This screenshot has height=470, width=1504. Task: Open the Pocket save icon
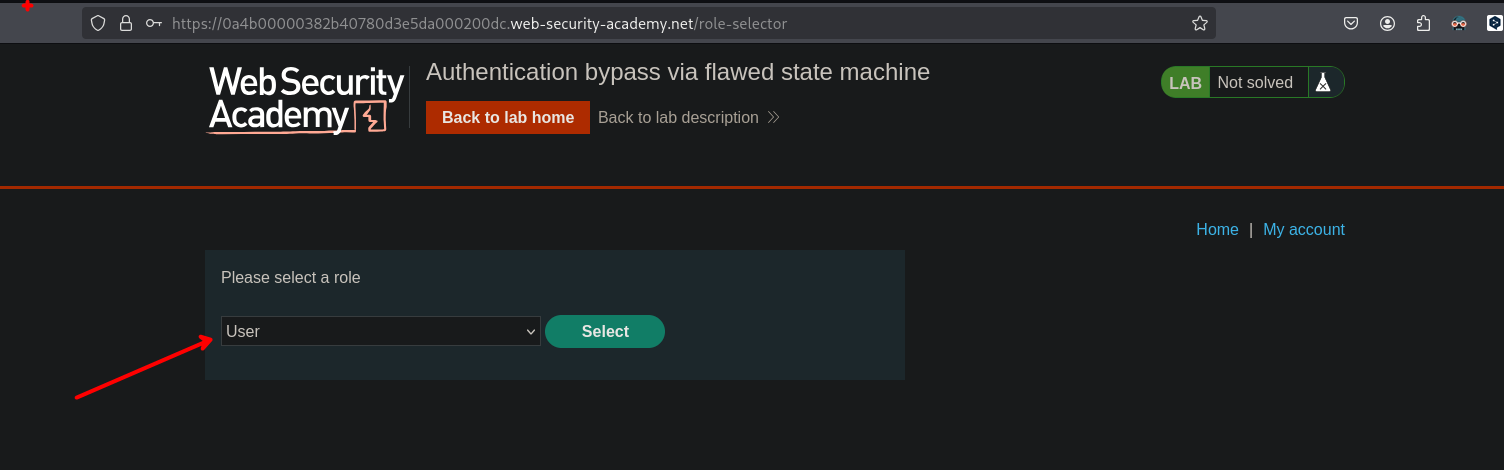tap(1350, 23)
